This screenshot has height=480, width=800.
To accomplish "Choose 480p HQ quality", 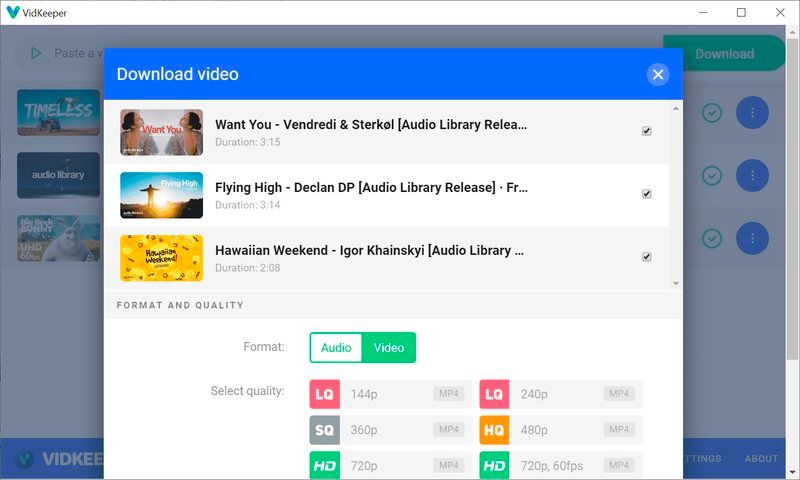I will 561,430.
